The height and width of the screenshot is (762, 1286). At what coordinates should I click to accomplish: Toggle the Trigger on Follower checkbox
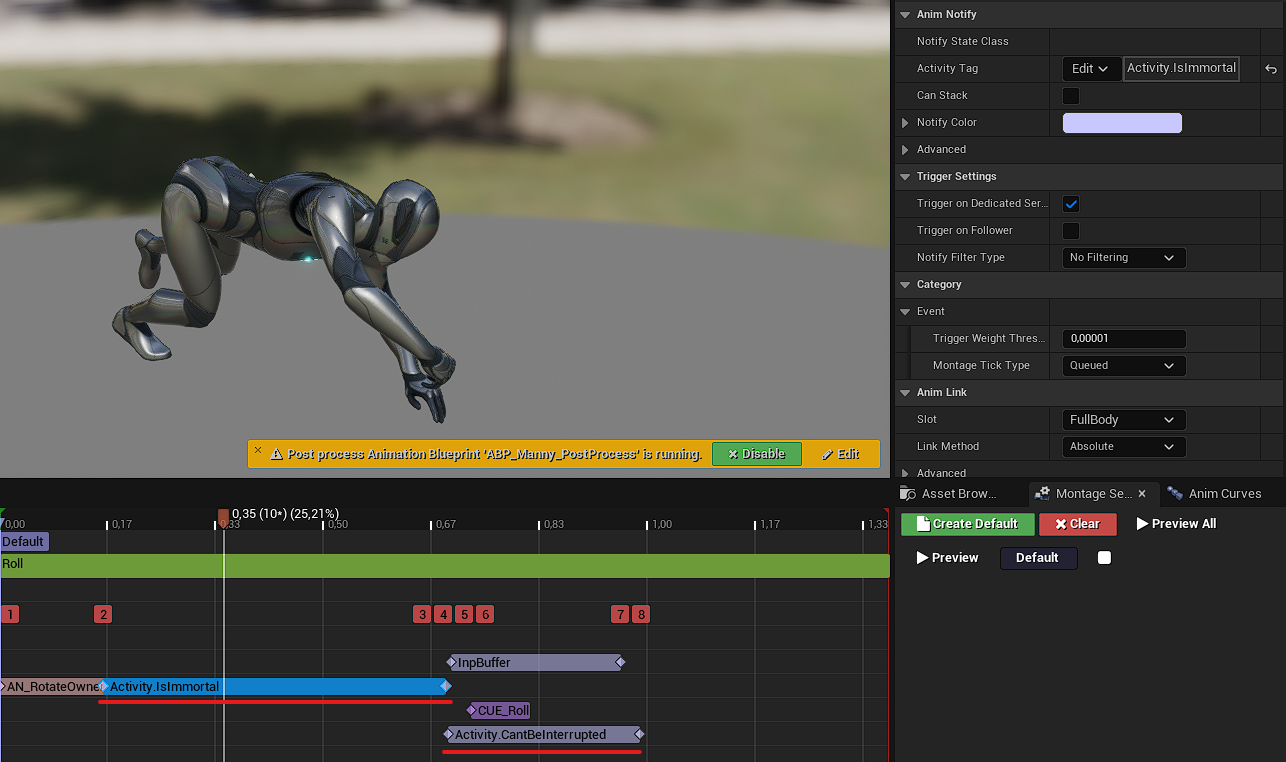tap(1071, 231)
